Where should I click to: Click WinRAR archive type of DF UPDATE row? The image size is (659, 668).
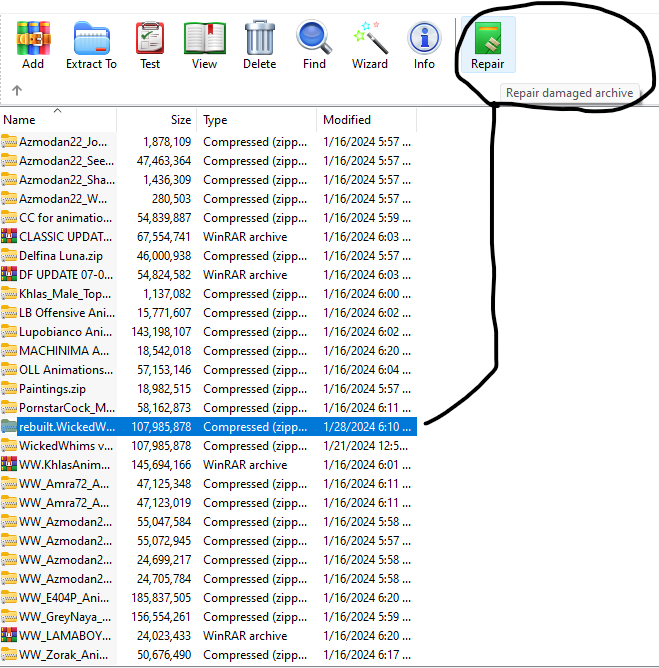(245, 275)
